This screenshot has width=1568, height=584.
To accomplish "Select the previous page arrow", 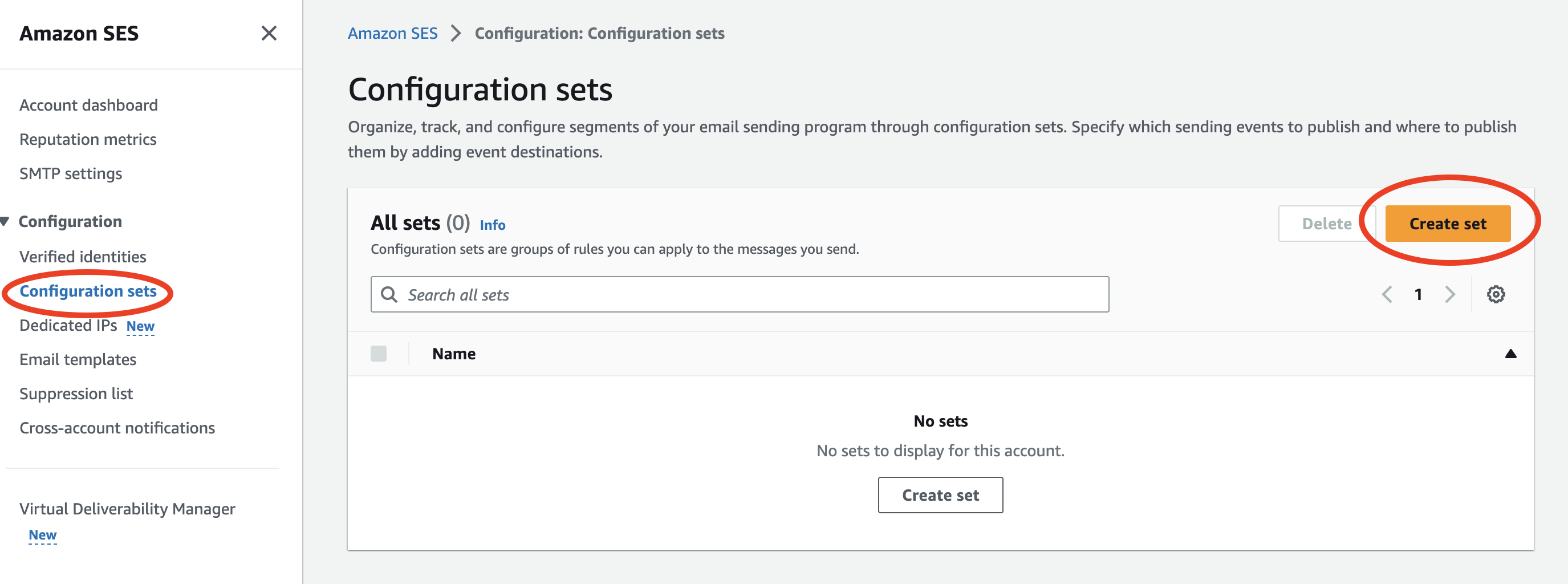I will coord(1387,294).
